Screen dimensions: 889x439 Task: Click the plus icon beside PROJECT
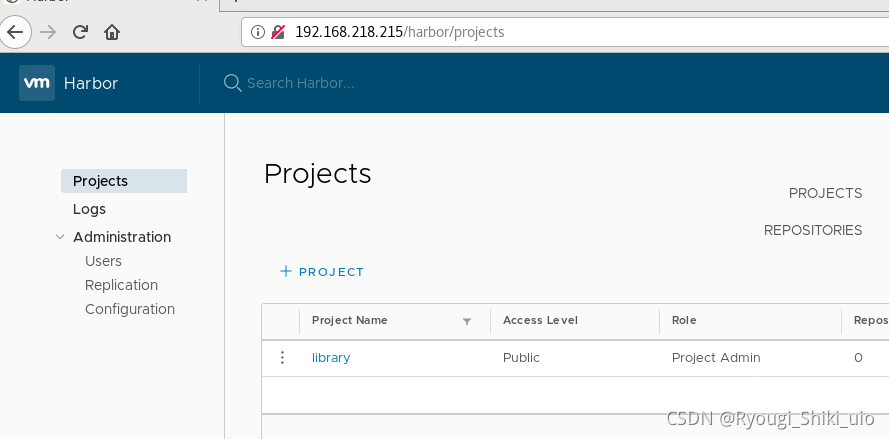point(286,271)
